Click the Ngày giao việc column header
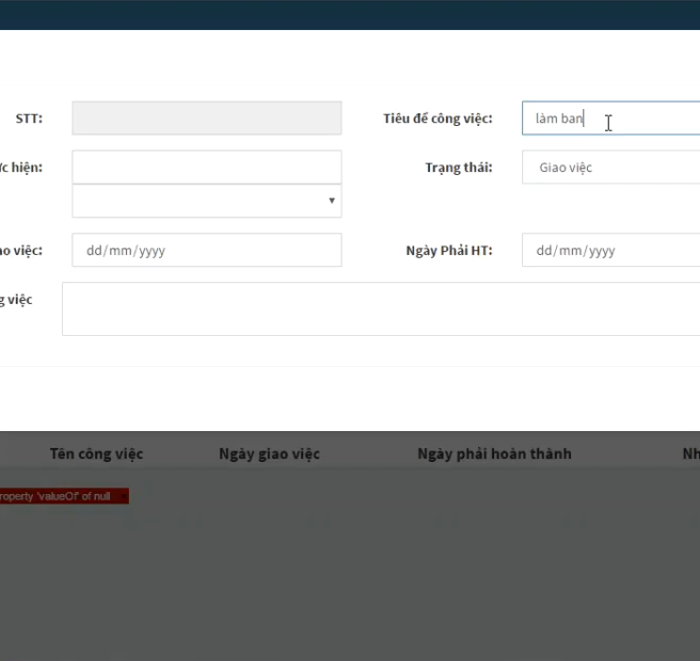 point(269,454)
